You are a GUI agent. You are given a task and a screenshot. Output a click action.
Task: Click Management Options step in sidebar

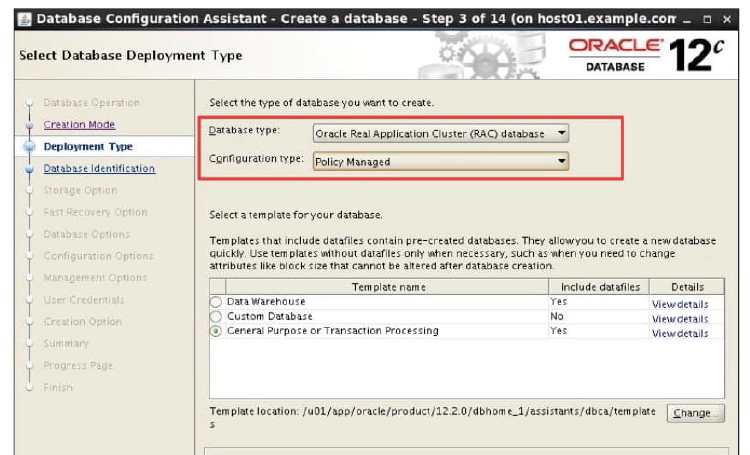(x=95, y=278)
